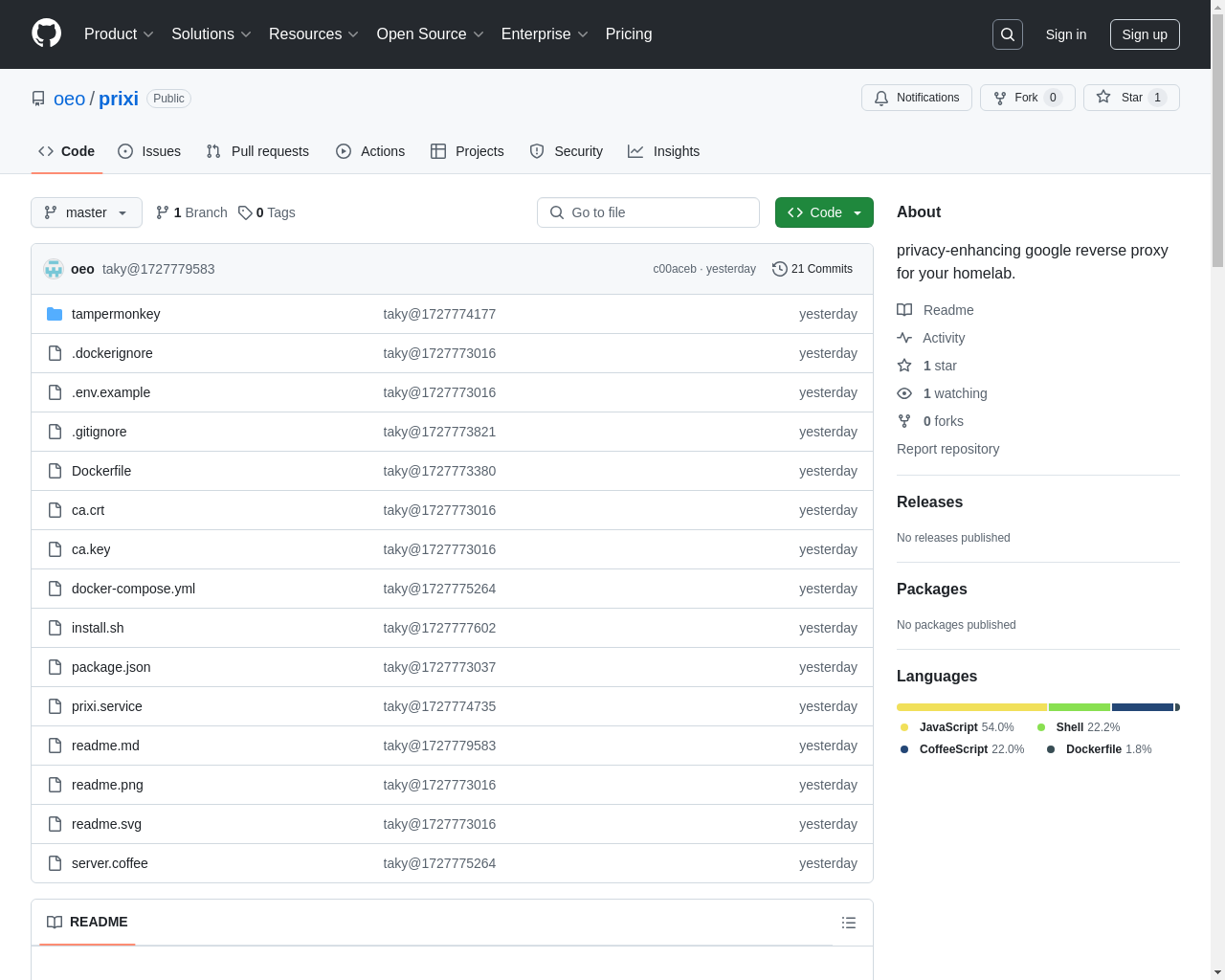Click the file icon beside server.coffee

click(x=55, y=863)
